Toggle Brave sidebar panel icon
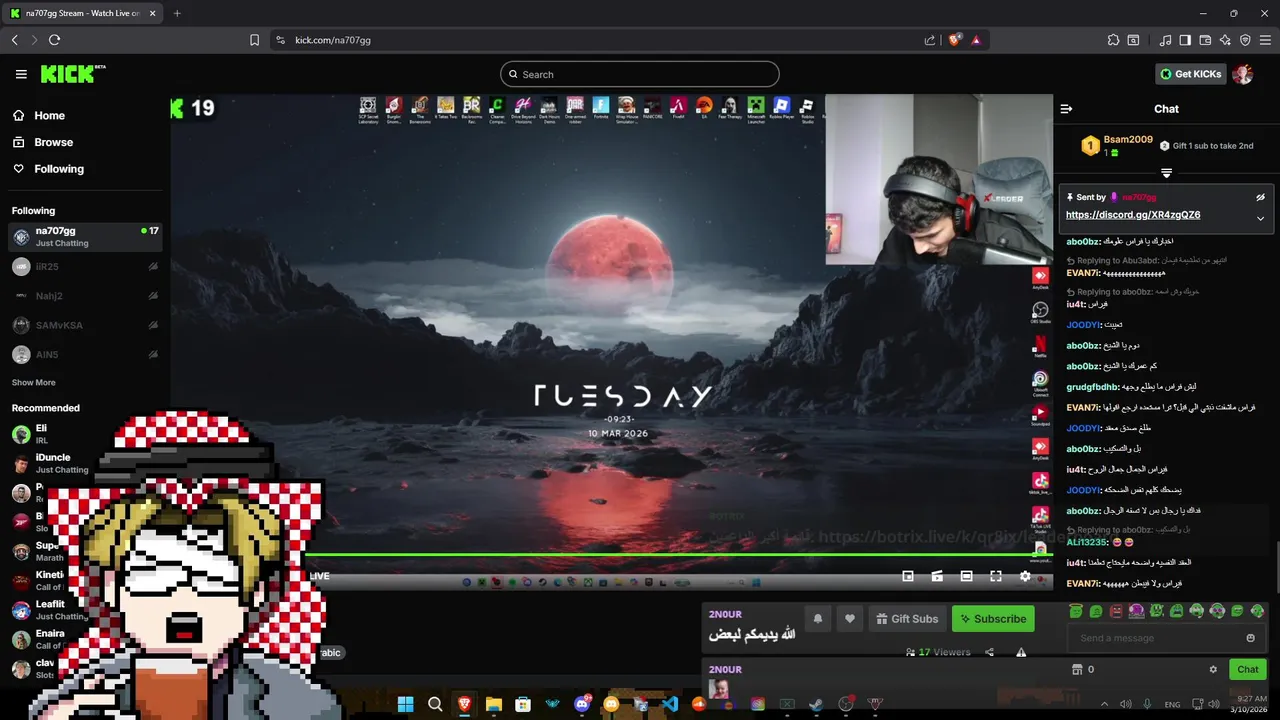Viewport: 1280px width, 720px height. (x=1185, y=40)
